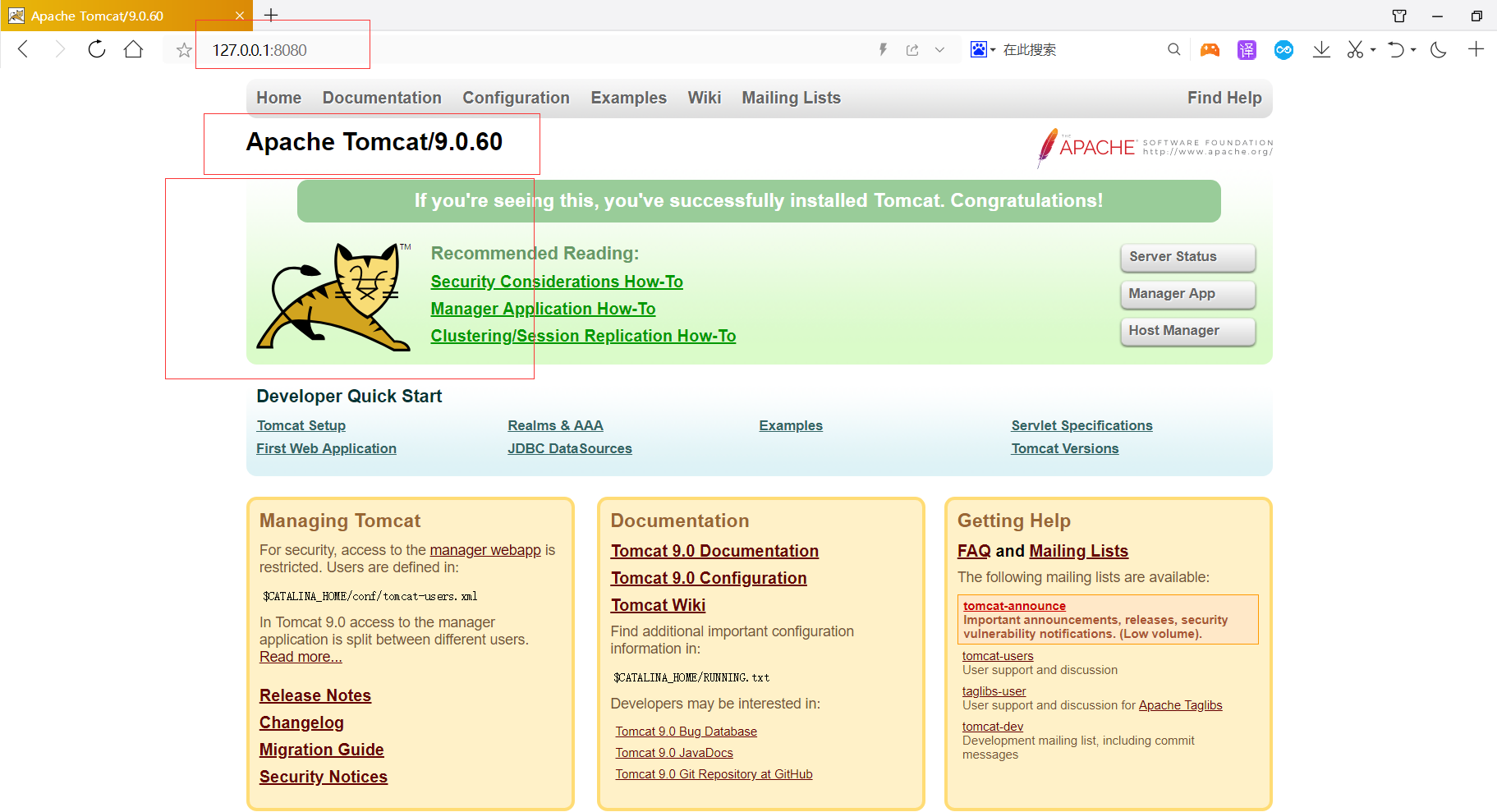This screenshot has height=812, width=1497.
Task: Expand the scissors tool dropdown arrow
Action: pos(1373,50)
